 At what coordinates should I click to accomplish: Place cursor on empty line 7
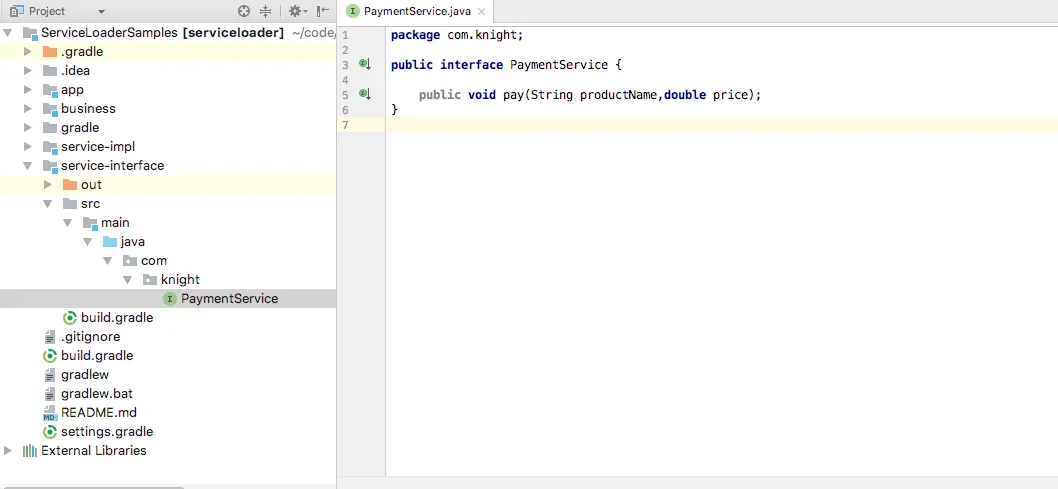pos(721,125)
